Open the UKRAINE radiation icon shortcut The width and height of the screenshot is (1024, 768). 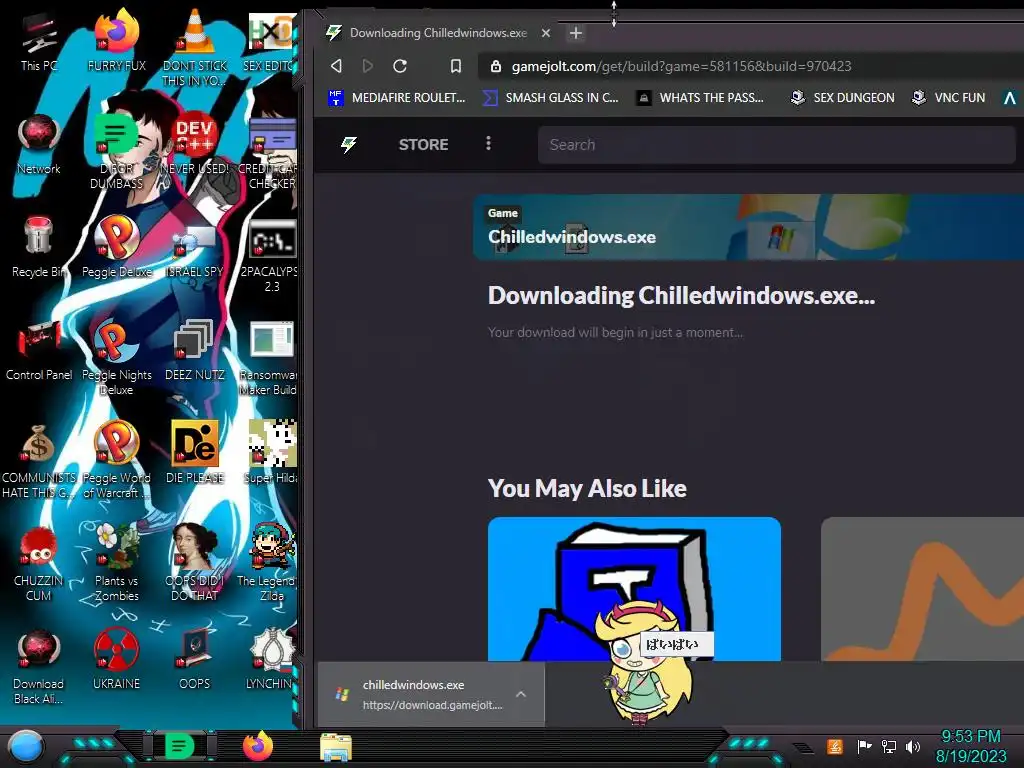pyautogui.click(x=116, y=660)
